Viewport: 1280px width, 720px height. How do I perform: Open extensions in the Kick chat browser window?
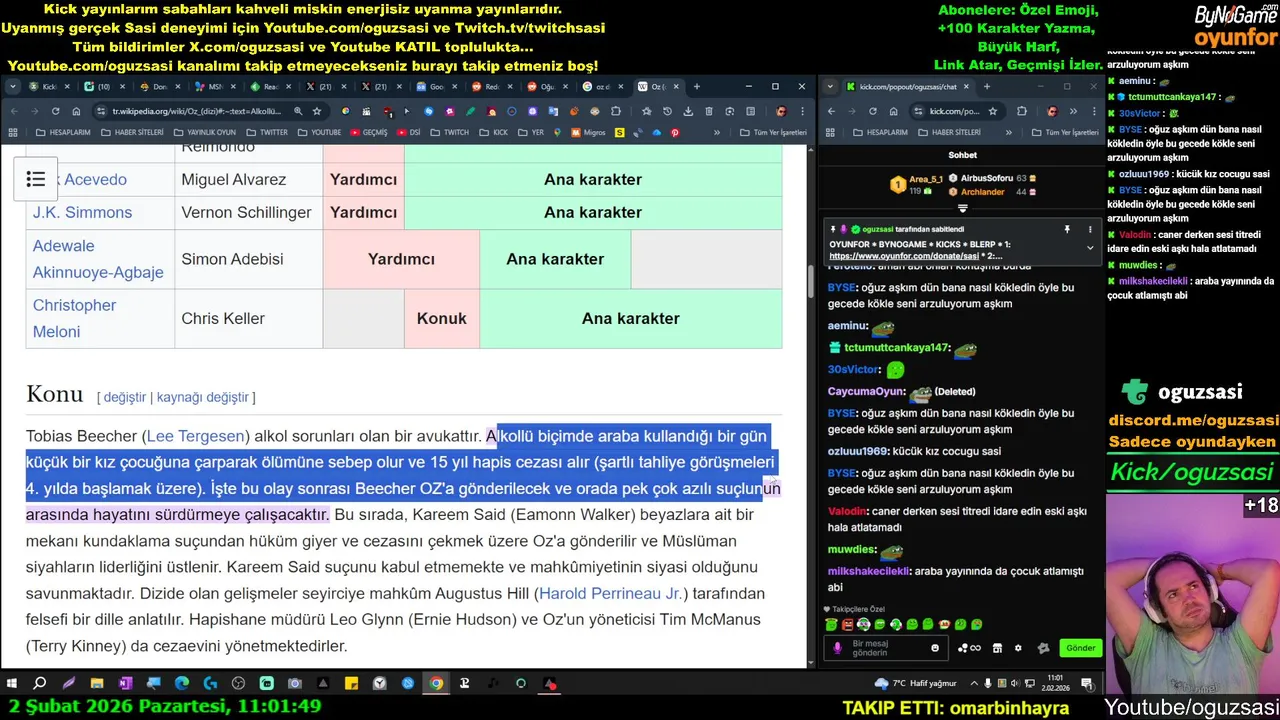1022,111
